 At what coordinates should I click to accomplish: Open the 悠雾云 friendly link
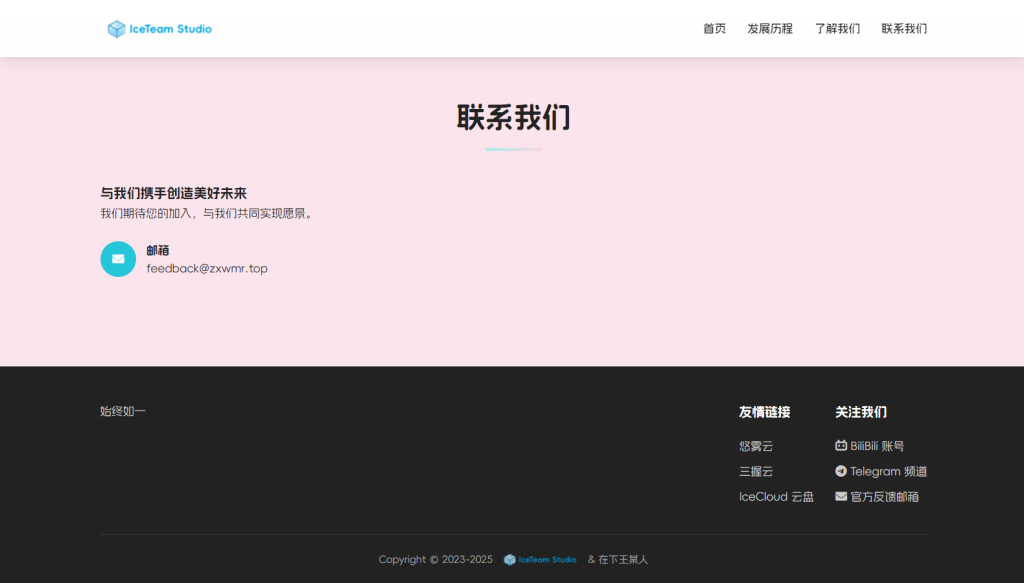756,446
